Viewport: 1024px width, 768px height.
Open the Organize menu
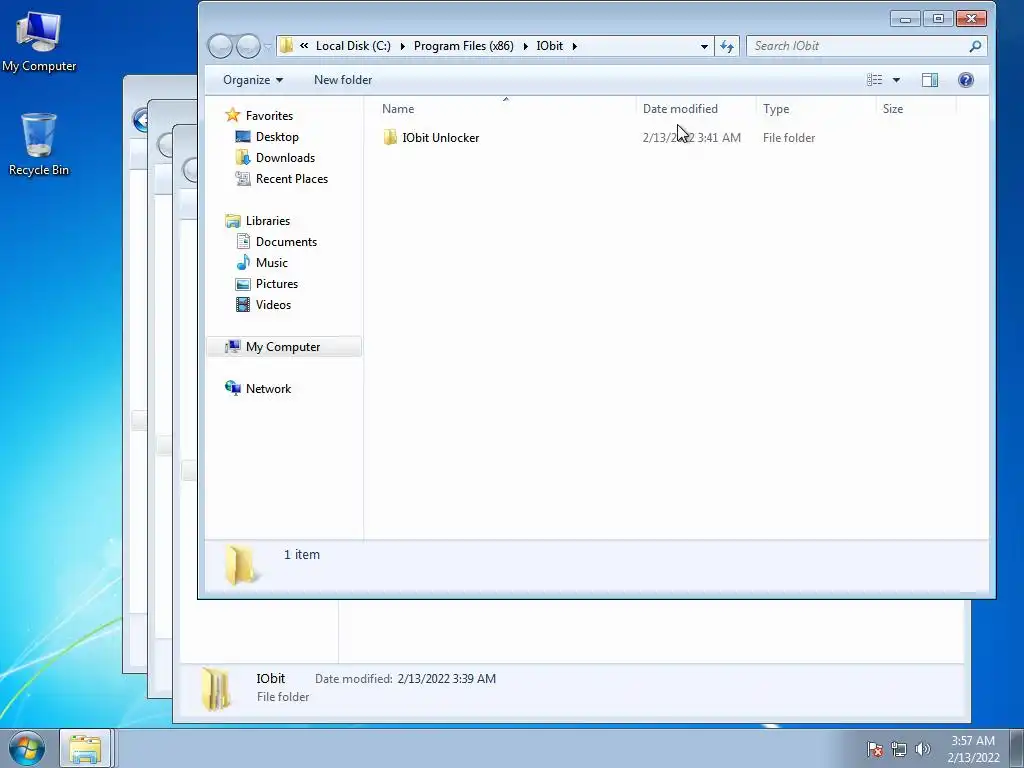coord(253,80)
